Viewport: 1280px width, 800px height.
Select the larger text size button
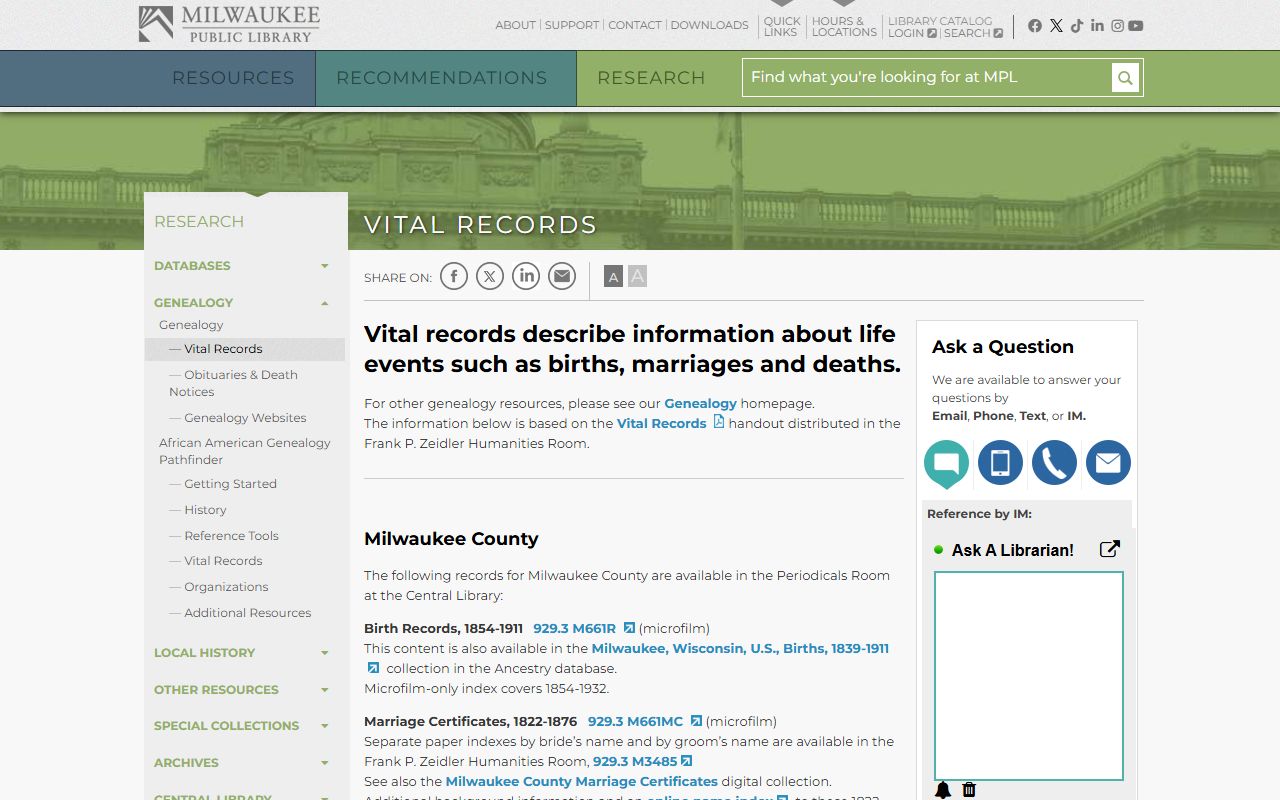pos(637,276)
